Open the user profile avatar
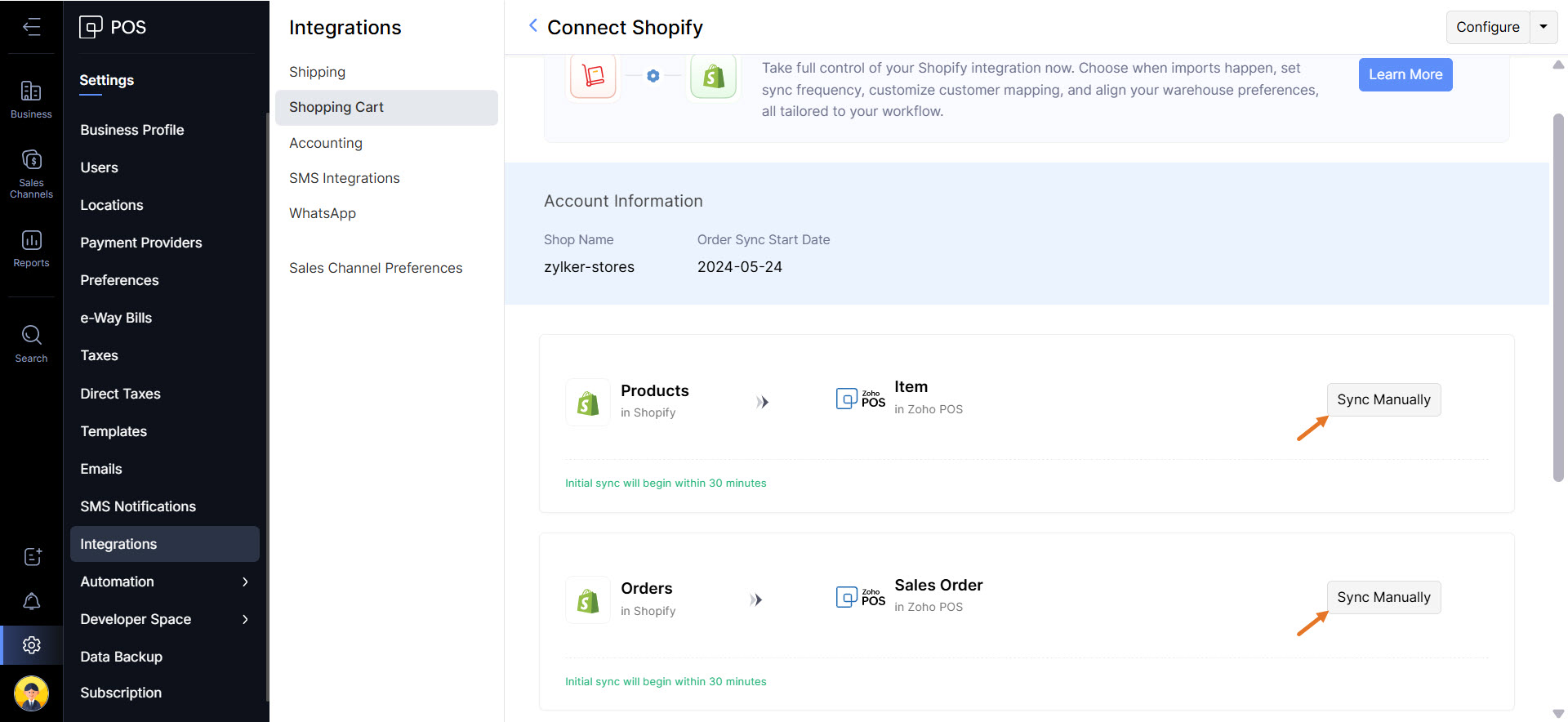The height and width of the screenshot is (722, 1568). click(31, 693)
